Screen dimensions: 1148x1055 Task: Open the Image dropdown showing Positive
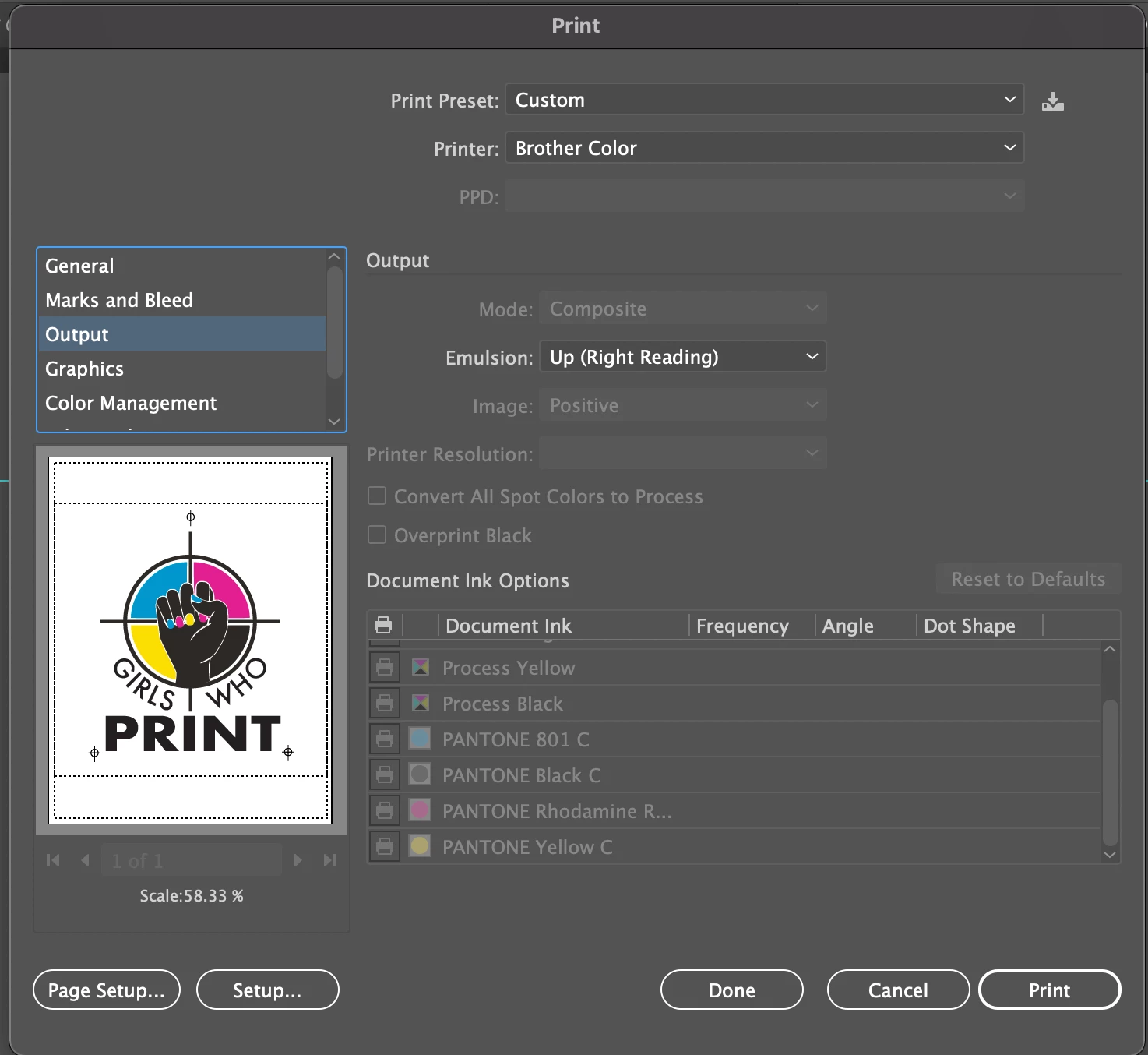click(x=683, y=405)
